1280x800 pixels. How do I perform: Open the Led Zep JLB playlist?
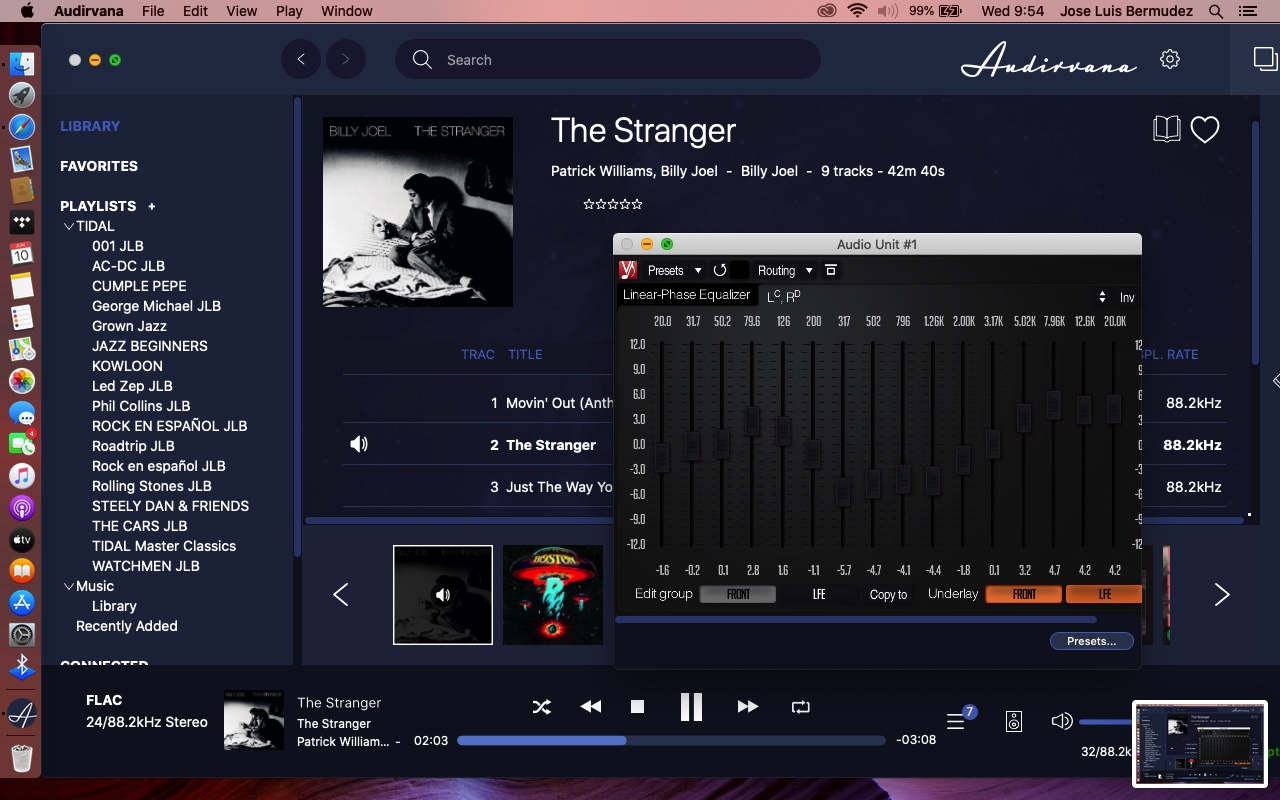point(132,386)
